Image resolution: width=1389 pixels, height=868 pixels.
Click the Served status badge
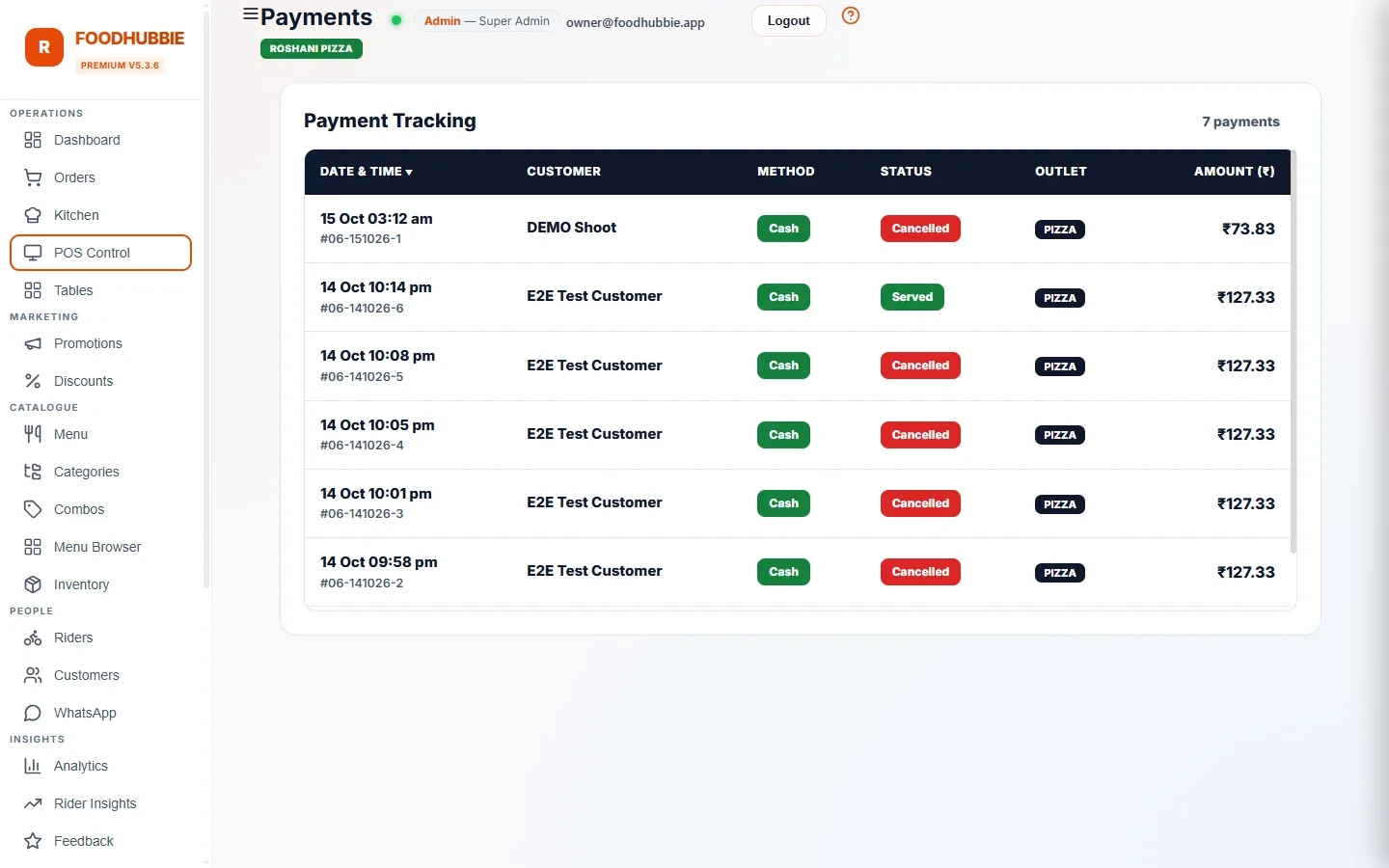tap(912, 297)
